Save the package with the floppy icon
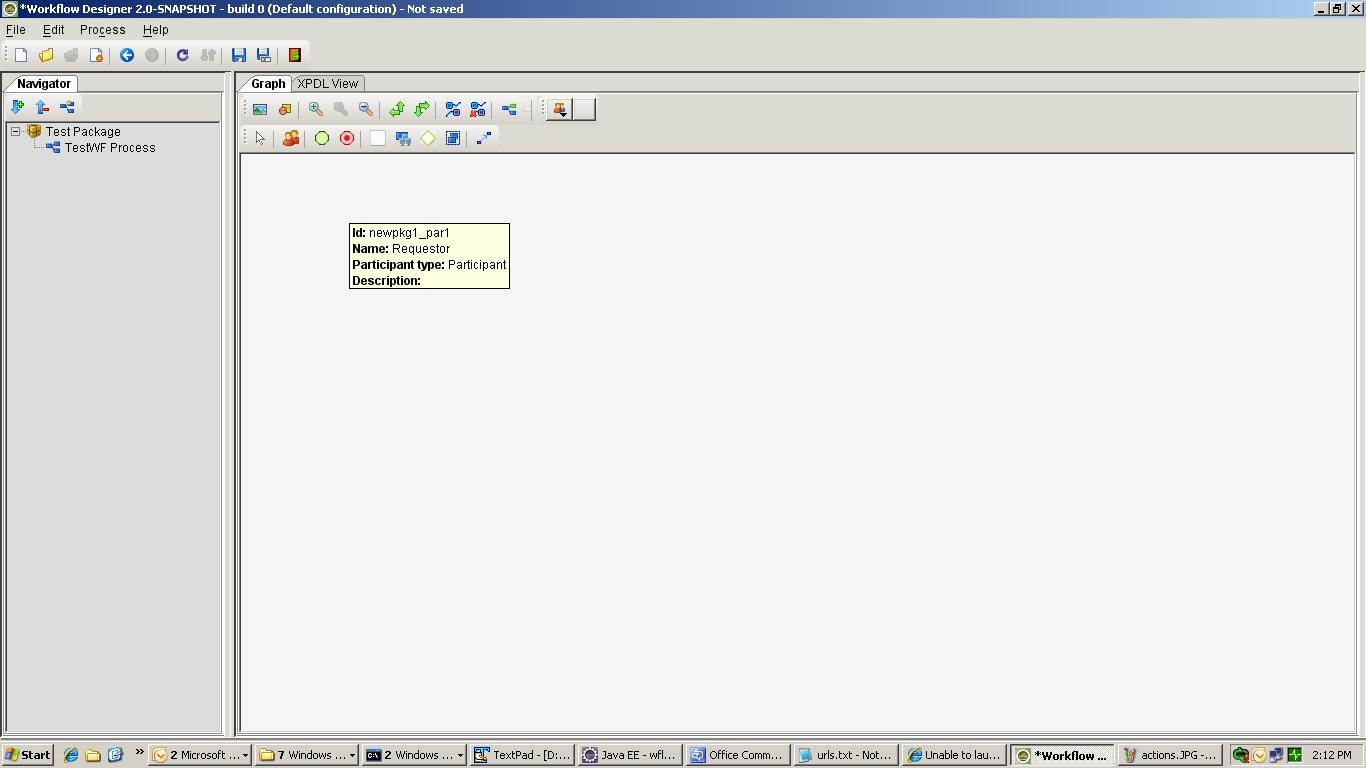This screenshot has width=1366, height=768. coord(239,55)
